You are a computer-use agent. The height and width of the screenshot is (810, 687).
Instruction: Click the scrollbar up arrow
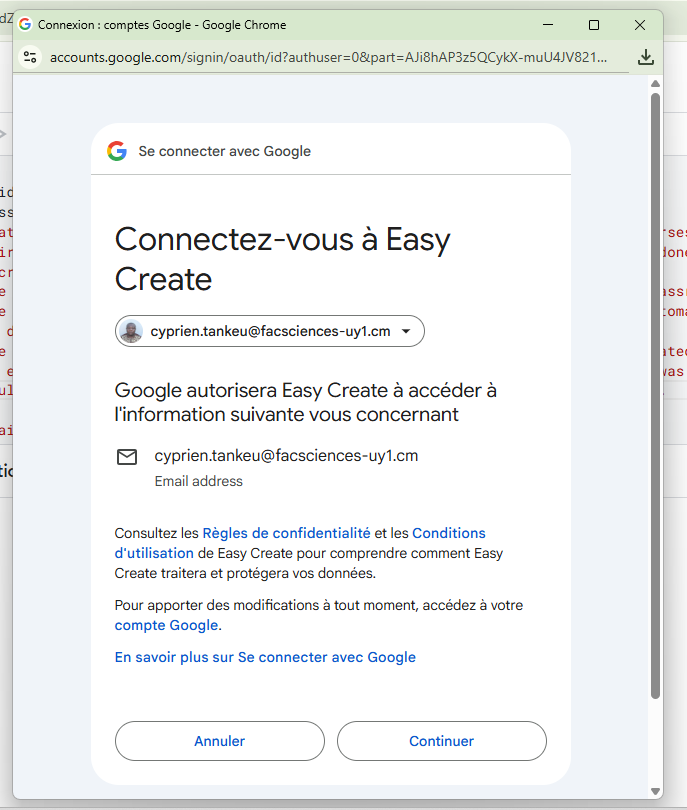click(655, 84)
